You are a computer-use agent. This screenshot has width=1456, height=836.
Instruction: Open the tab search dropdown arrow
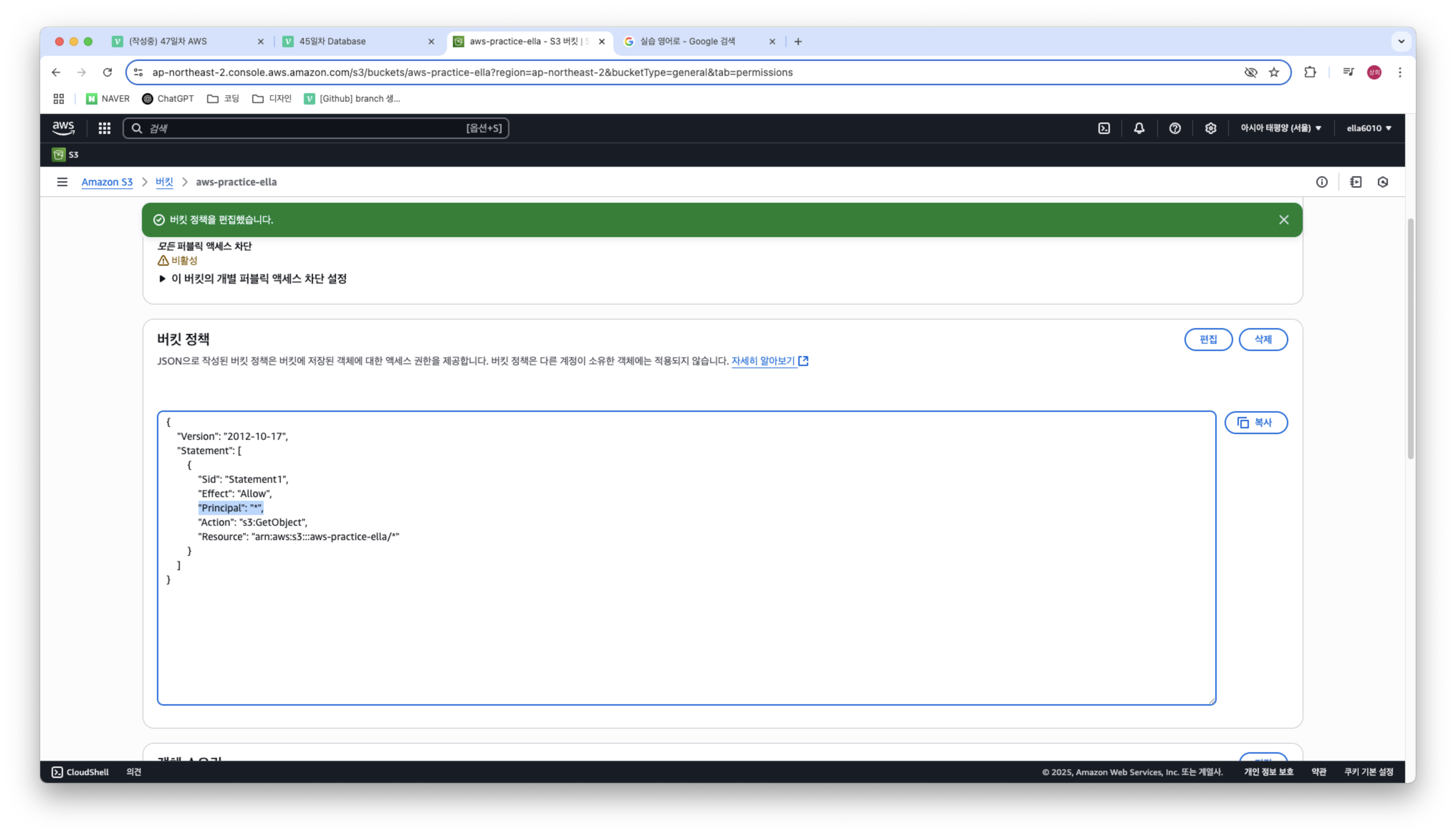pyautogui.click(x=1401, y=41)
